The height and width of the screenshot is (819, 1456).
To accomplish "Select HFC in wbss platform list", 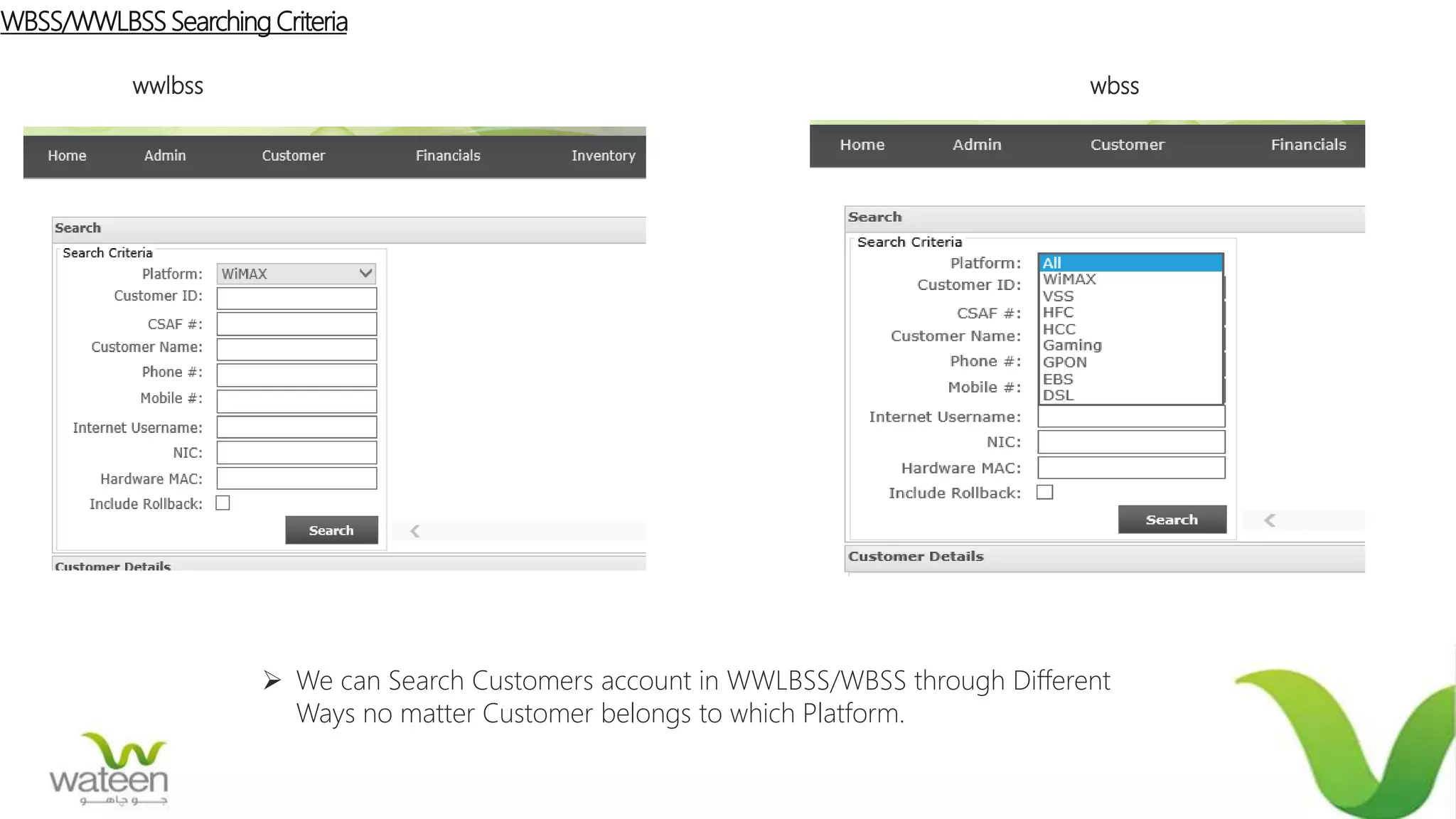I will [1130, 312].
